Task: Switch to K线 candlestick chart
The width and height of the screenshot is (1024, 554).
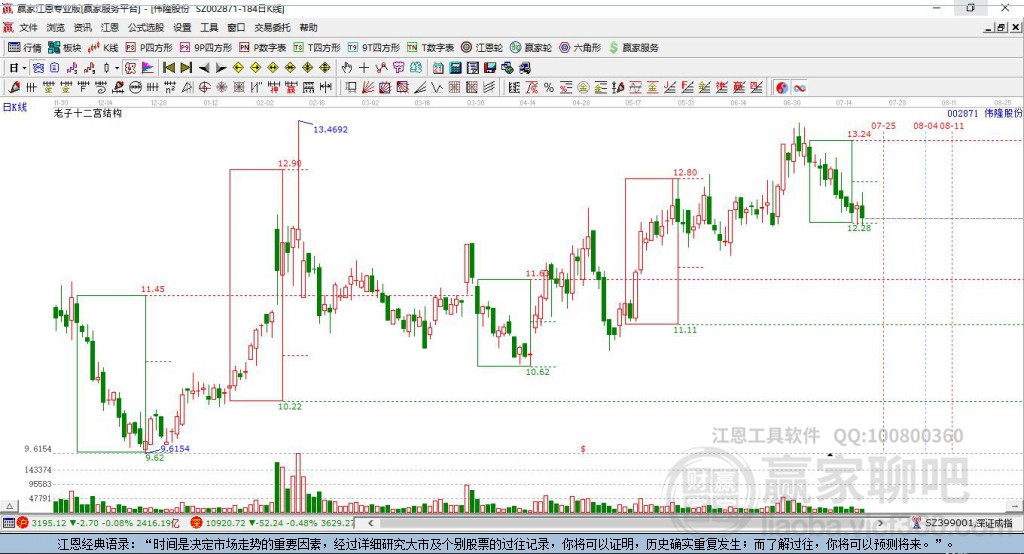Action: [103, 48]
